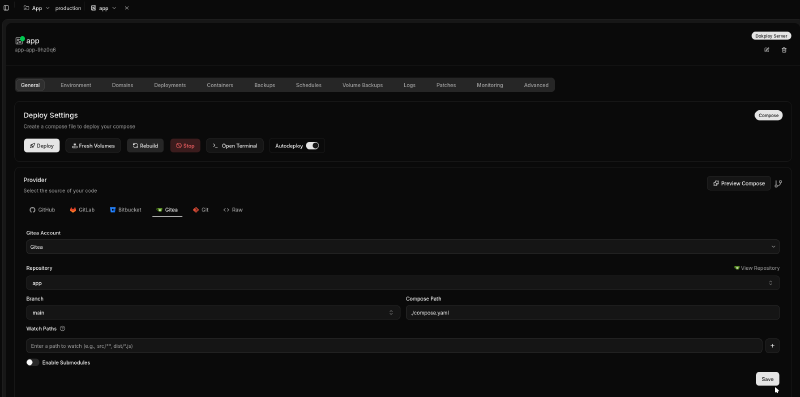Open the Branch selector
This screenshot has width=800, height=397.
coord(213,312)
